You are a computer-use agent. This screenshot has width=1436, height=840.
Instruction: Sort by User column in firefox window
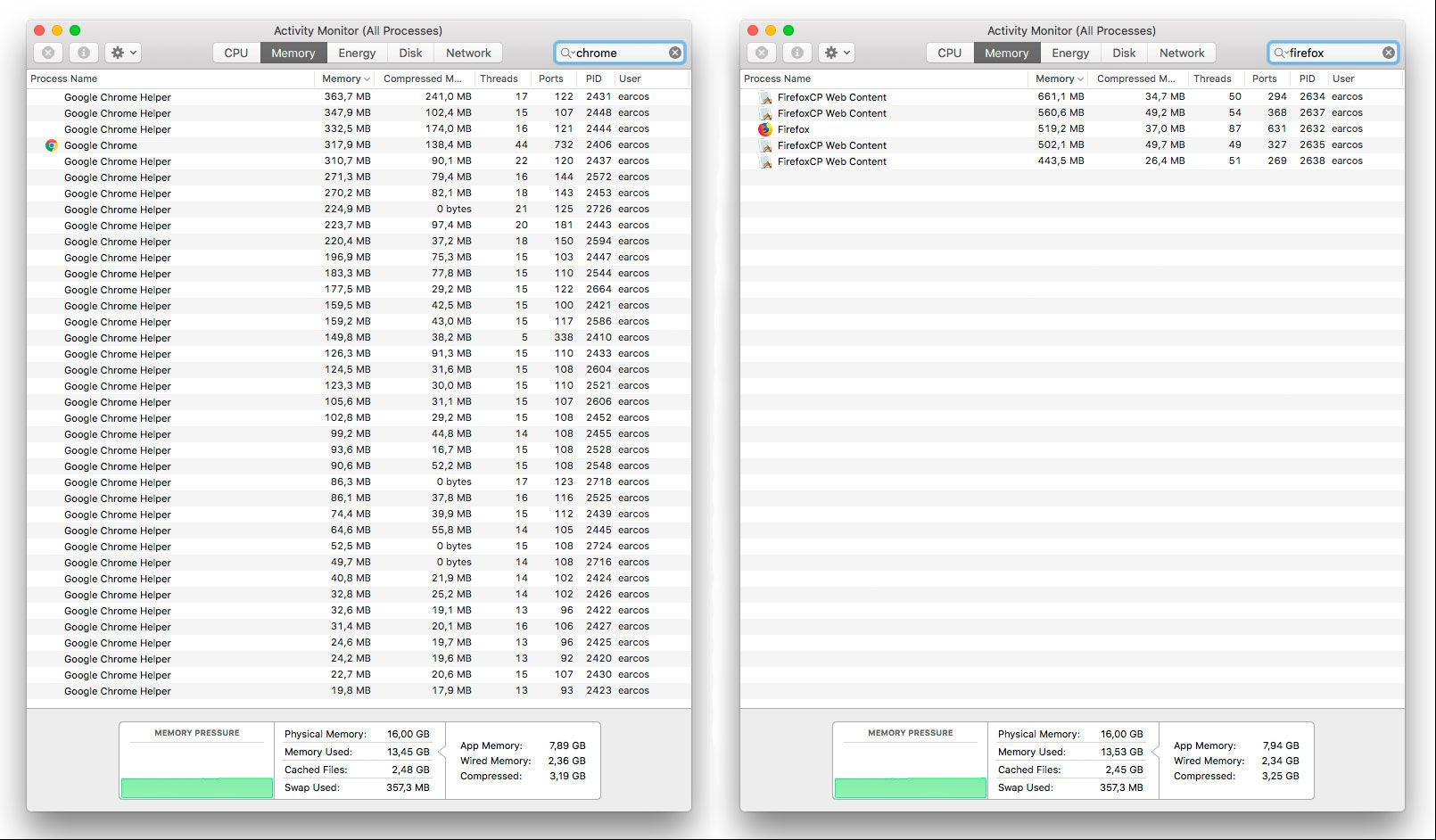[1366, 78]
